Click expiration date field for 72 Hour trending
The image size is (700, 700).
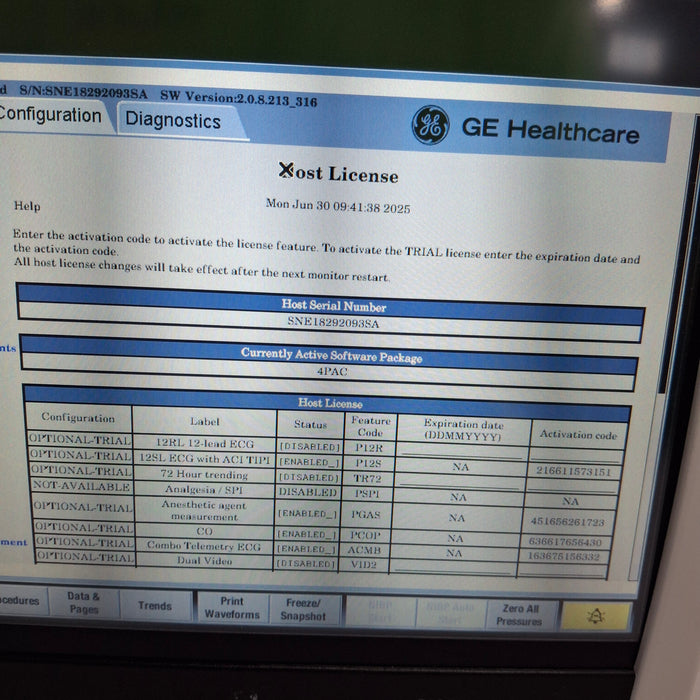coord(460,482)
